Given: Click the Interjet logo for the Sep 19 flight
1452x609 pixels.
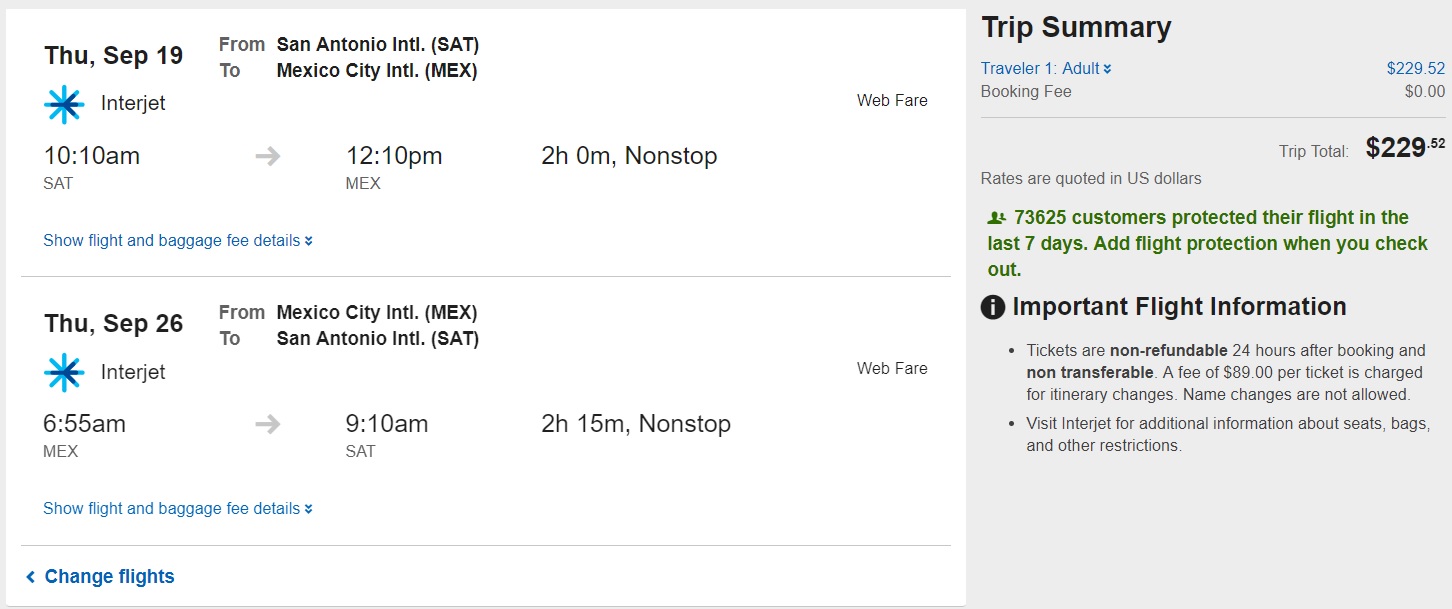Looking at the screenshot, I should click(64, 104).
